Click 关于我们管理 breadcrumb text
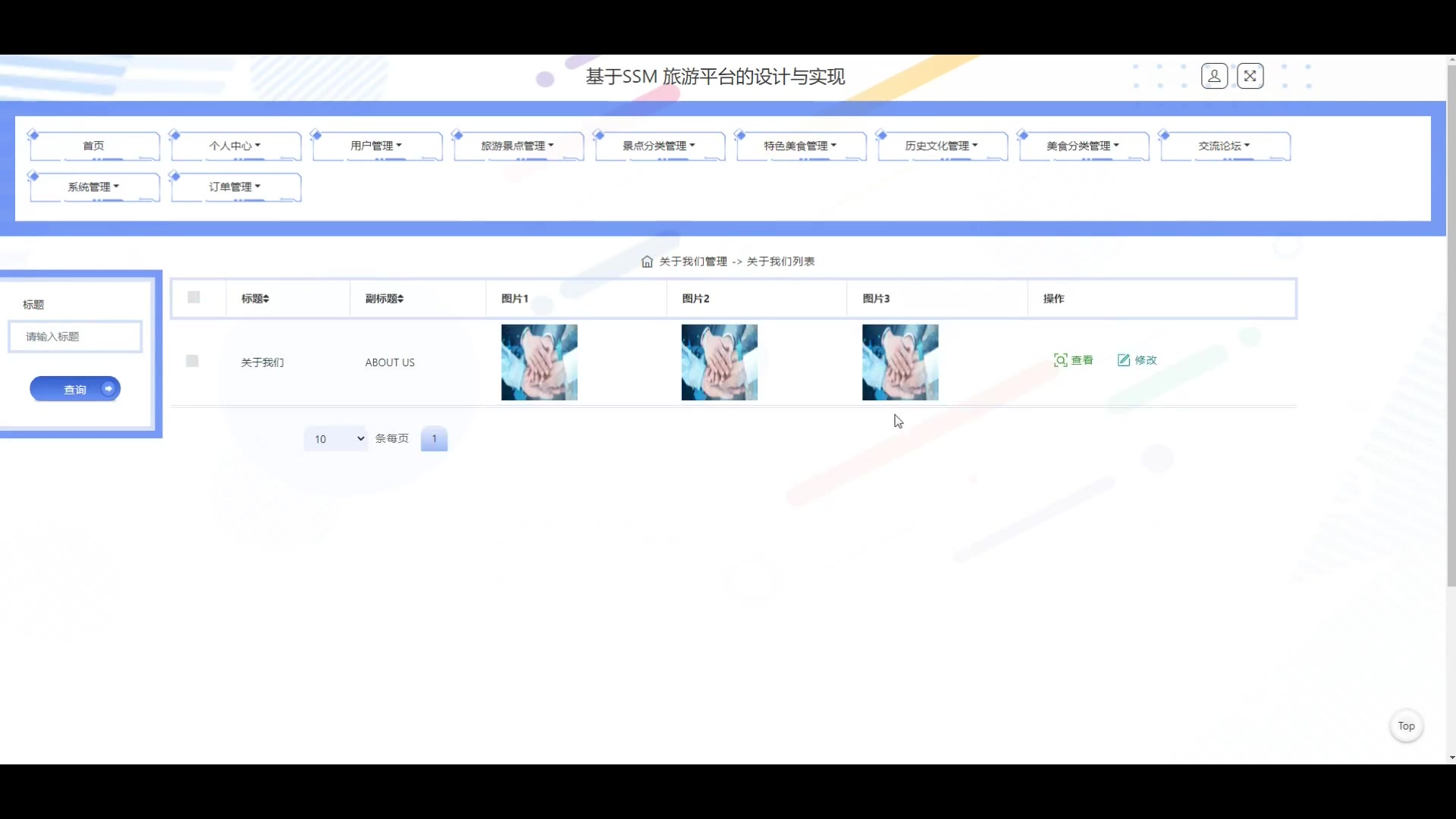Viewport: 1456px width, 819px height. (x=693, y=262)
